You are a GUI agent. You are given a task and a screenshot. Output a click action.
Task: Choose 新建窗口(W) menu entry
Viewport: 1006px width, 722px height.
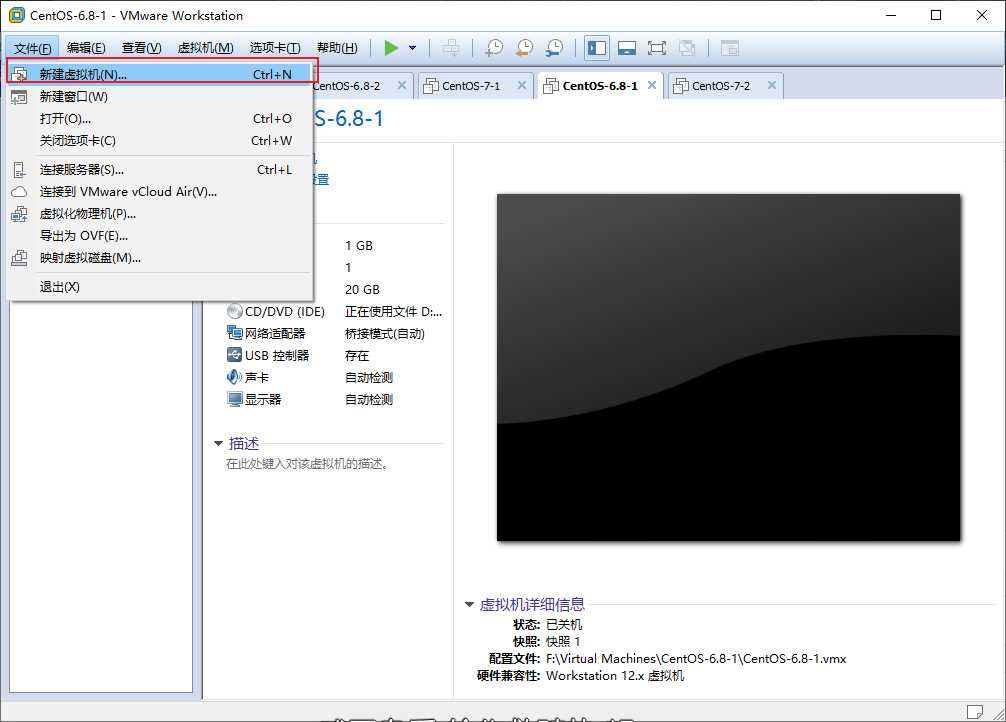point(159,97)
